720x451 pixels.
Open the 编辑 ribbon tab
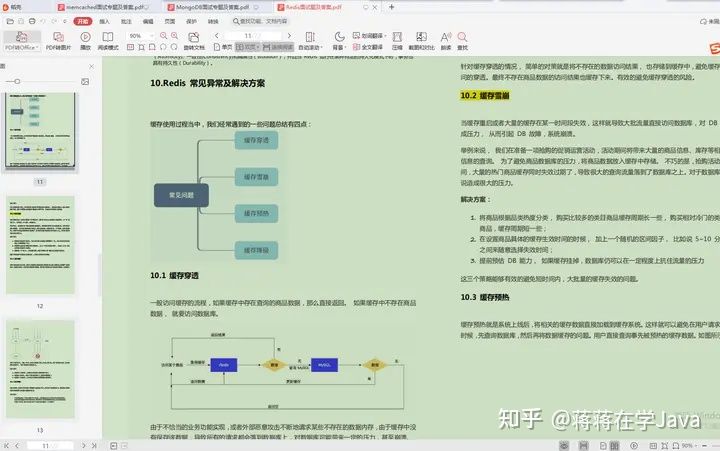(x=148, y=21)
